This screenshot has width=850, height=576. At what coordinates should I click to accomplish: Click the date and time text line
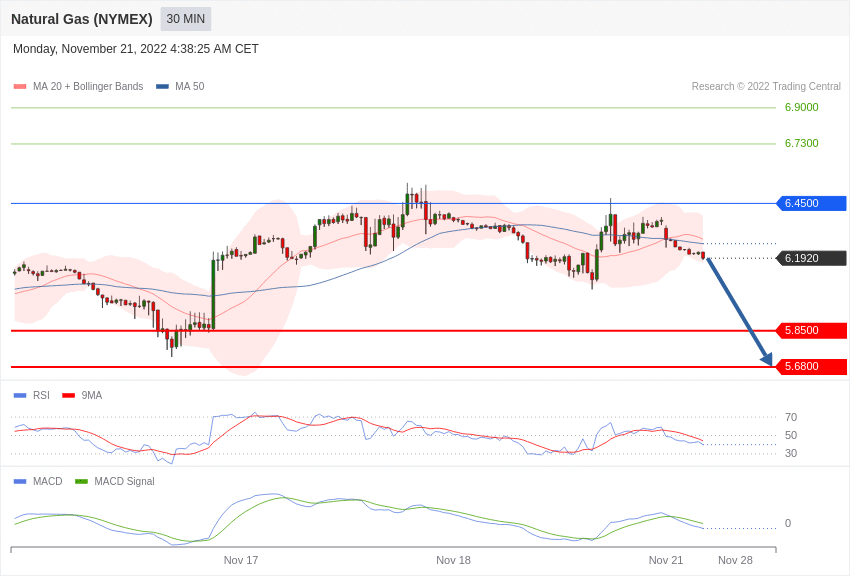pyautogui.click(x=136, y=49)
